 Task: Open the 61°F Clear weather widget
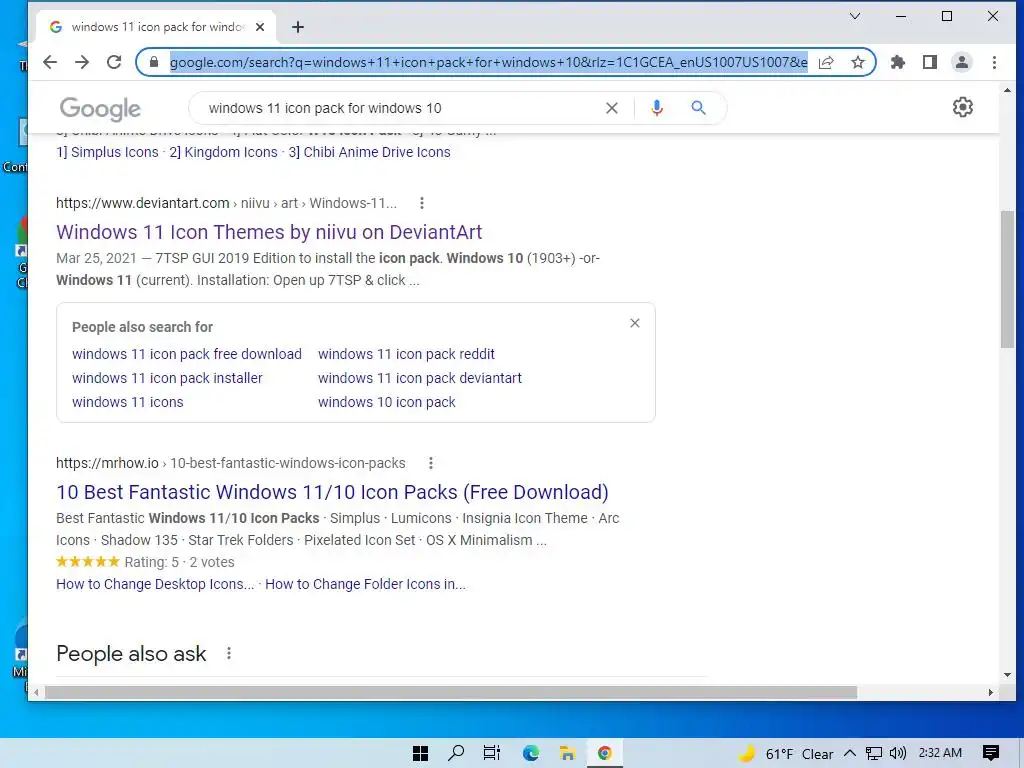(786, 754)
